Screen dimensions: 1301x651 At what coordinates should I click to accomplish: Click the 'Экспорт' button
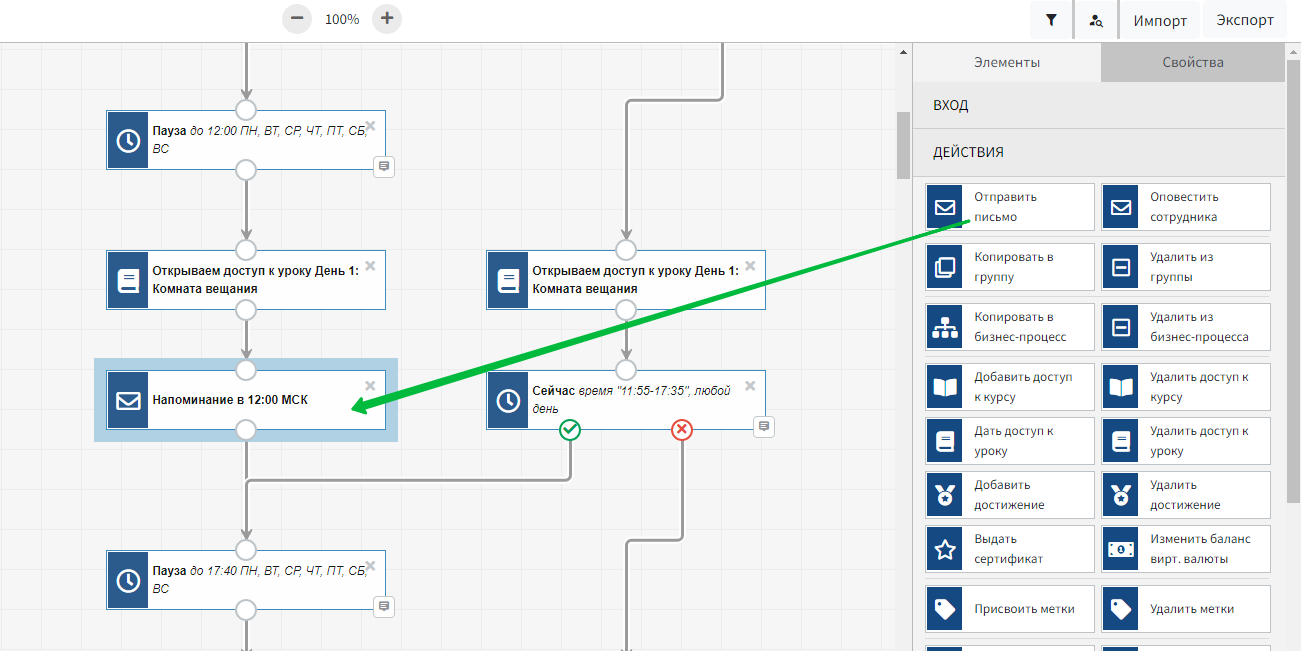click(x=1245, y=20)
